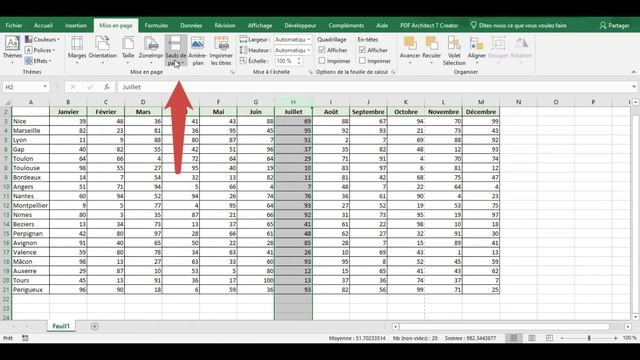The width and height of the screenshot is (640, 360).
Task: Switch to the Accueil tab
Action: click(43, 25)
